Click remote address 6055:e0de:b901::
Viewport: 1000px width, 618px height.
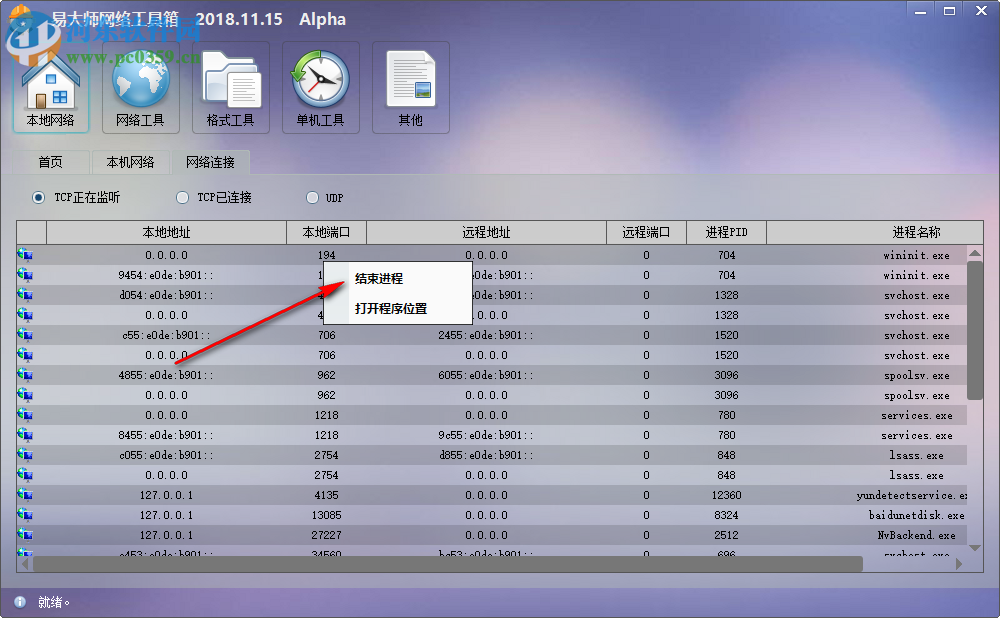click(x=486, y=375)
